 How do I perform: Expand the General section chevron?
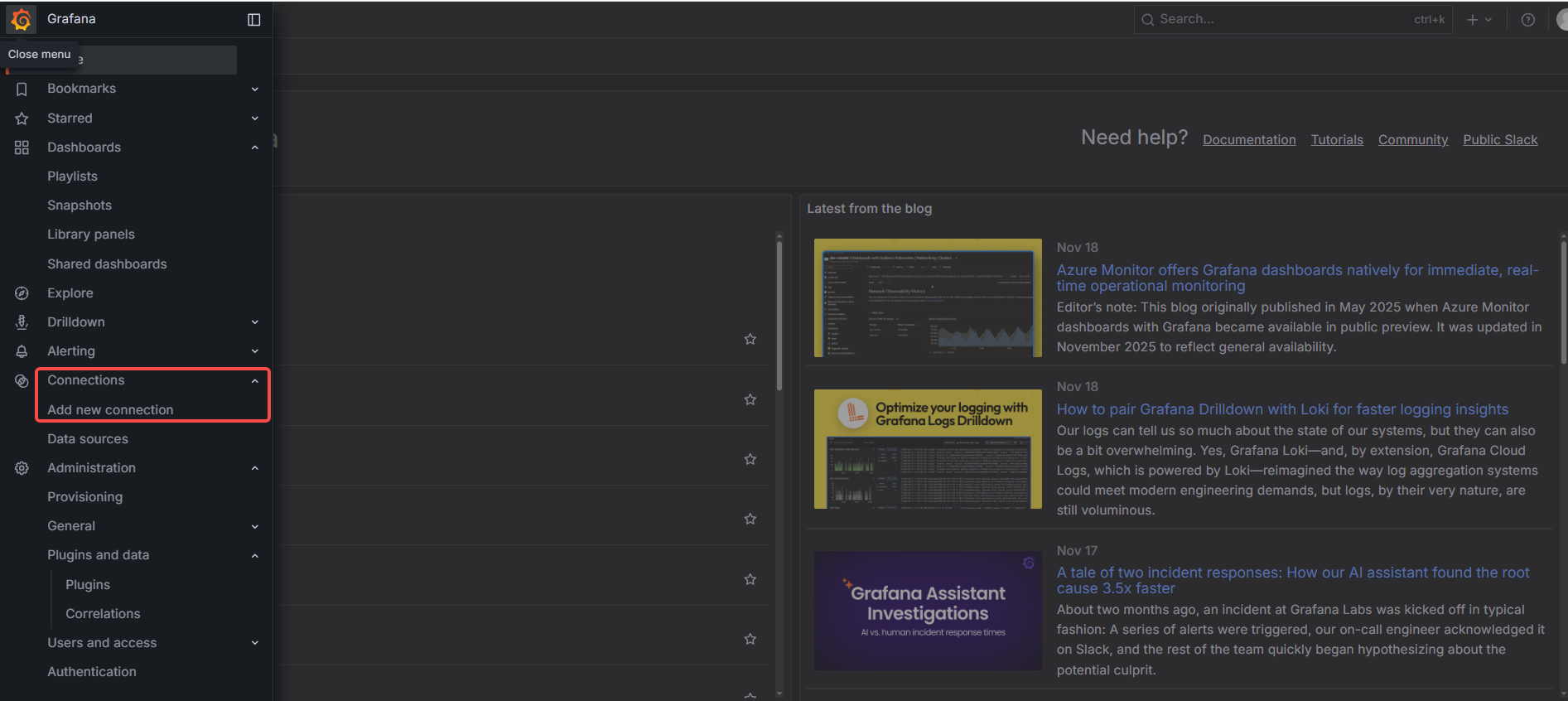pyautogui.click(x=255, y=526)
